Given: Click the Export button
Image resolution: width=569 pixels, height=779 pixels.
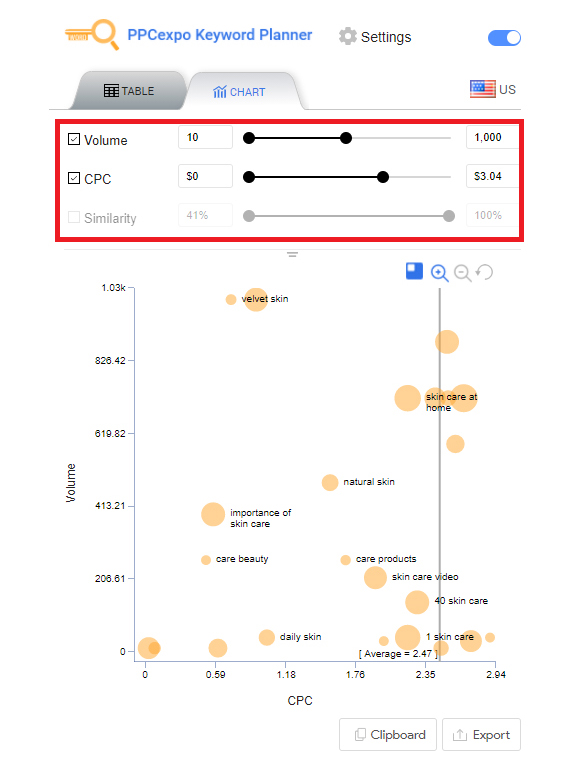Looking at the screenshot, I should coord(481,734).
